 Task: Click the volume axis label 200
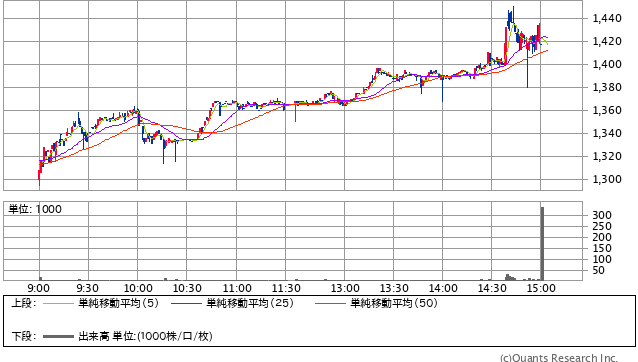click(602, 237)
